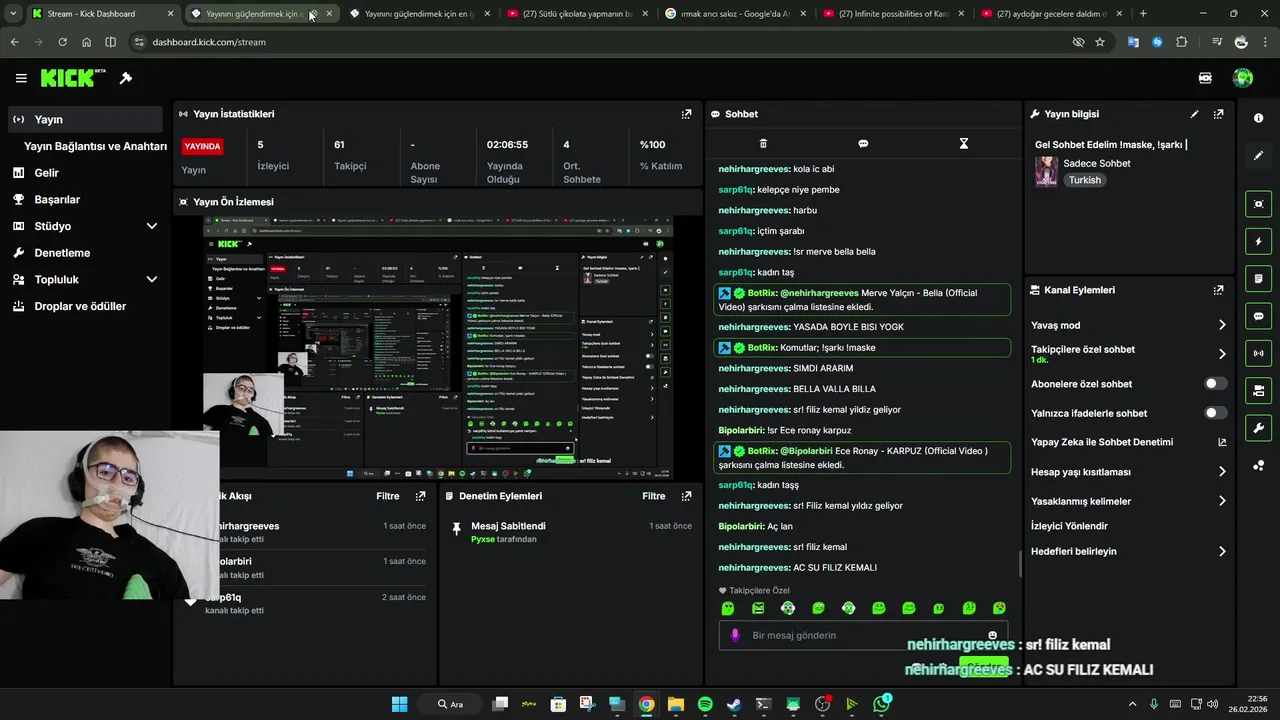1280x720 pixels.
Task: Click the Kick logo in the header
Action: (68, 78)
